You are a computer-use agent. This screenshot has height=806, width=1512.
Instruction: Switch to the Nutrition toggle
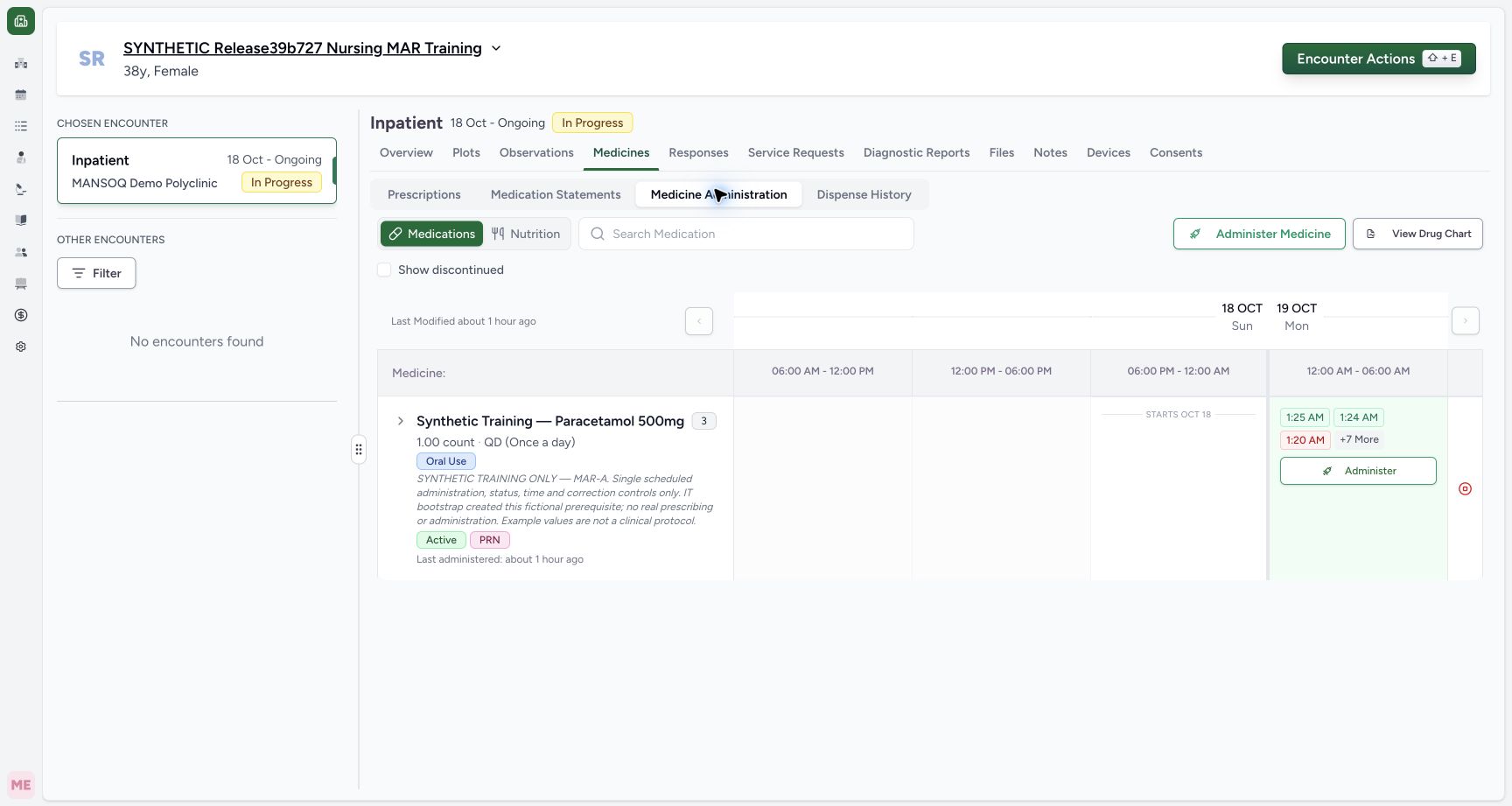click(x=526, y=234)
